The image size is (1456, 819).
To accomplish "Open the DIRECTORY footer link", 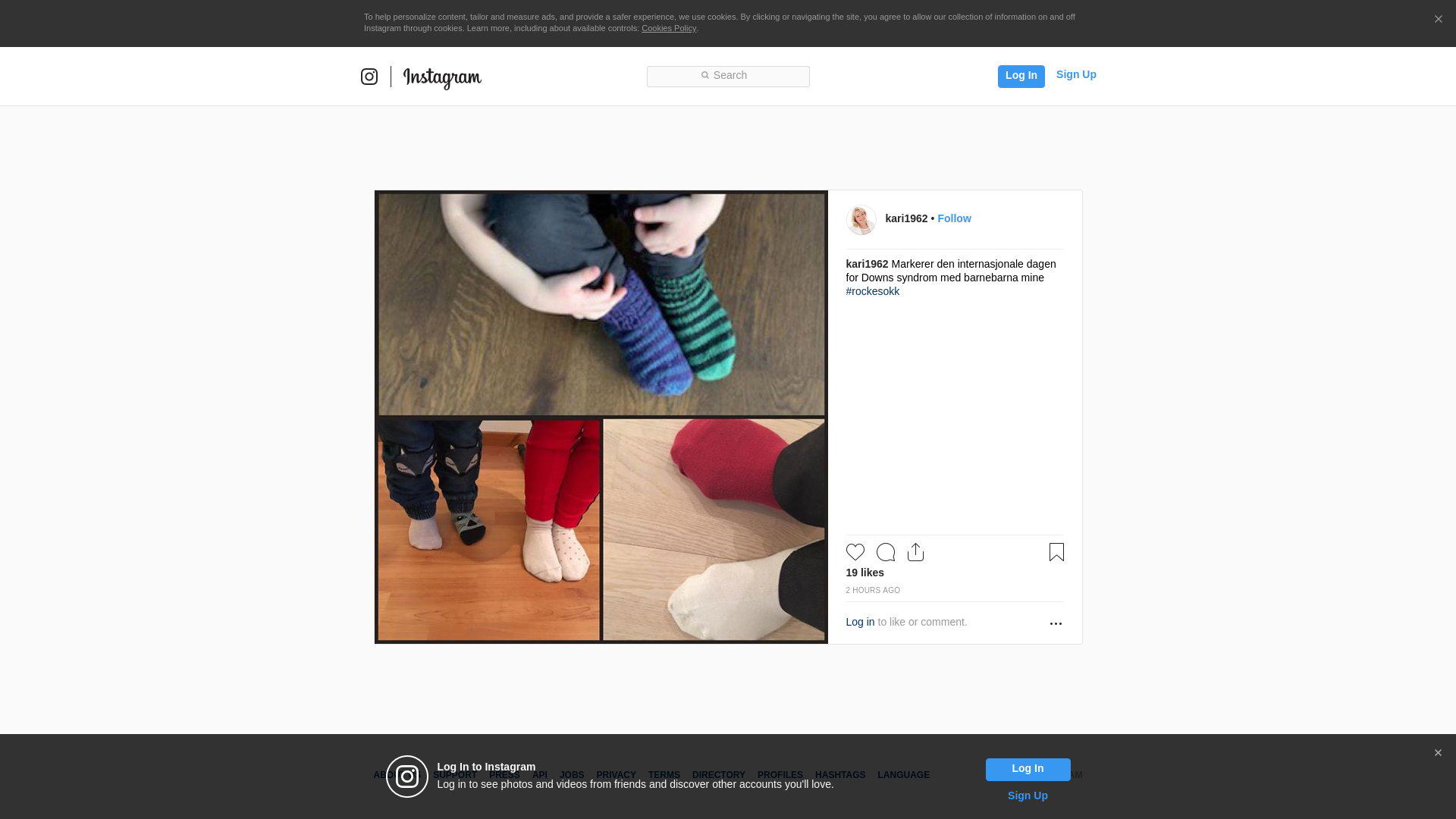I will point(718,775).
